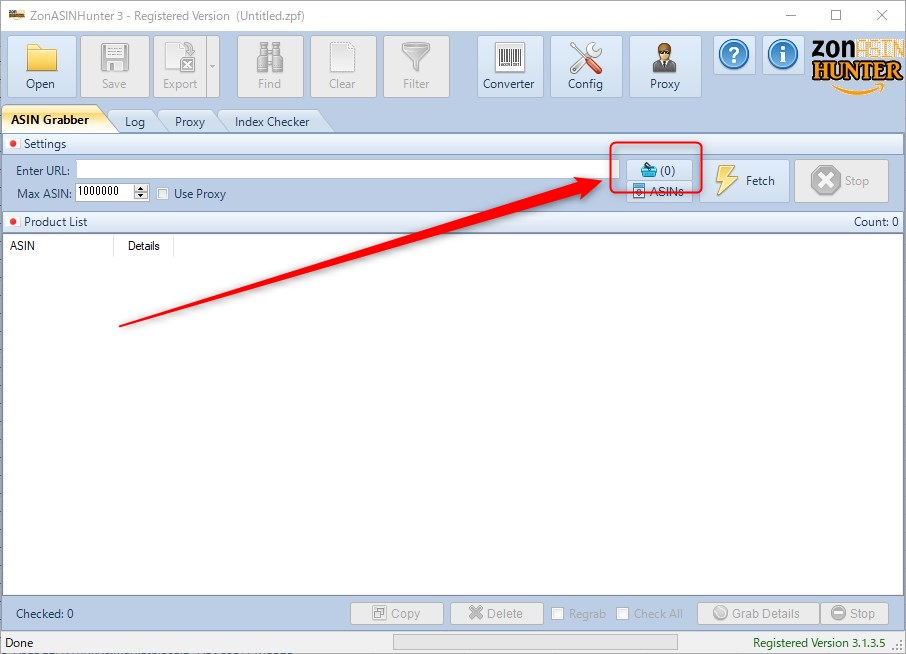
Task: Click the Product List section header
Action: pyautogui.click(x=454, y=222)
